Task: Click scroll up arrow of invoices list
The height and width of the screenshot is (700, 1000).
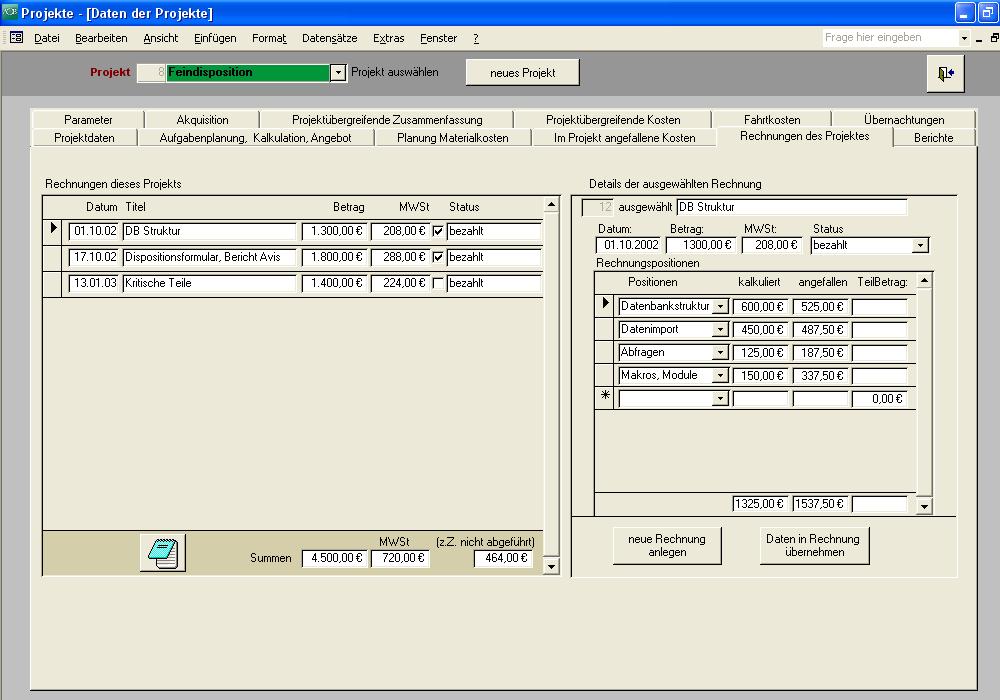Action: (551, 205)
